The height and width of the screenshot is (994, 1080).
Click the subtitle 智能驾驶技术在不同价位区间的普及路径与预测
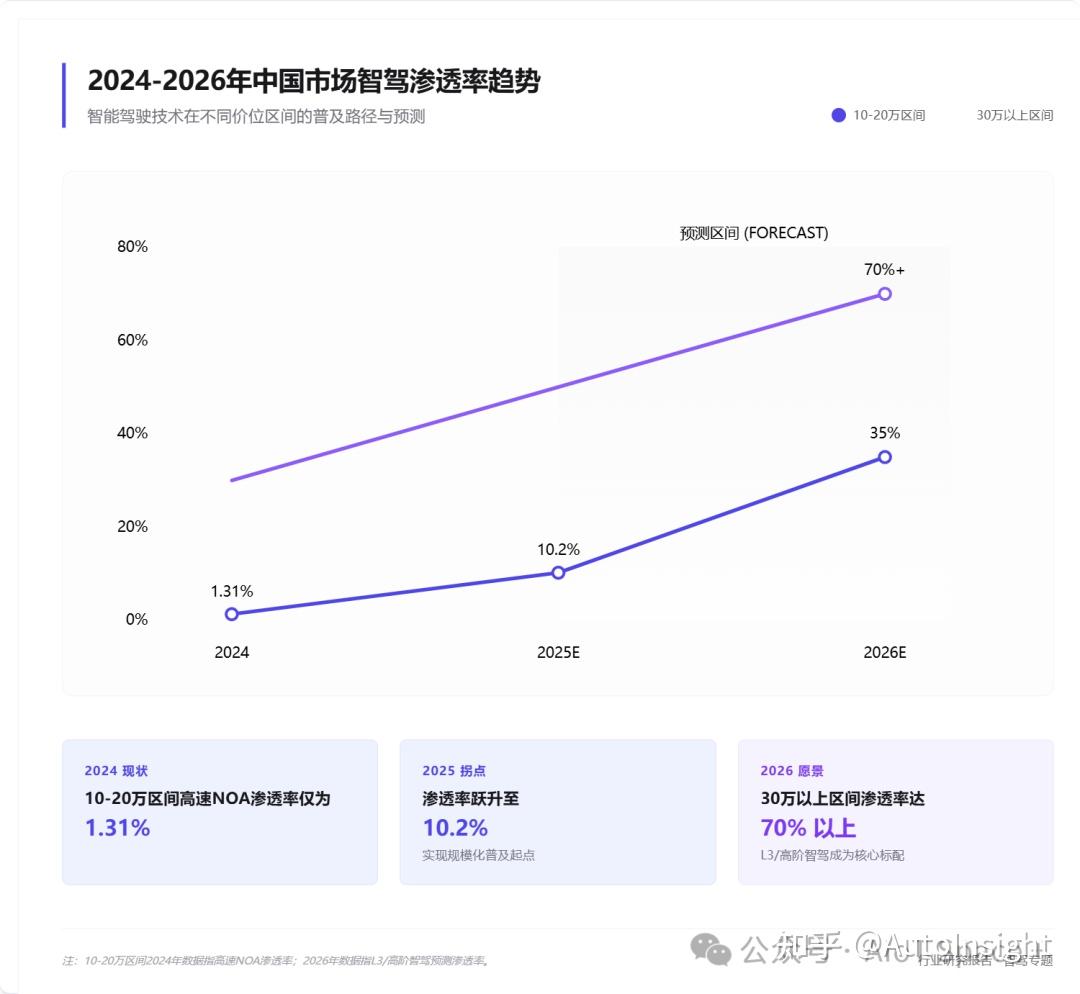pos(256,116)
